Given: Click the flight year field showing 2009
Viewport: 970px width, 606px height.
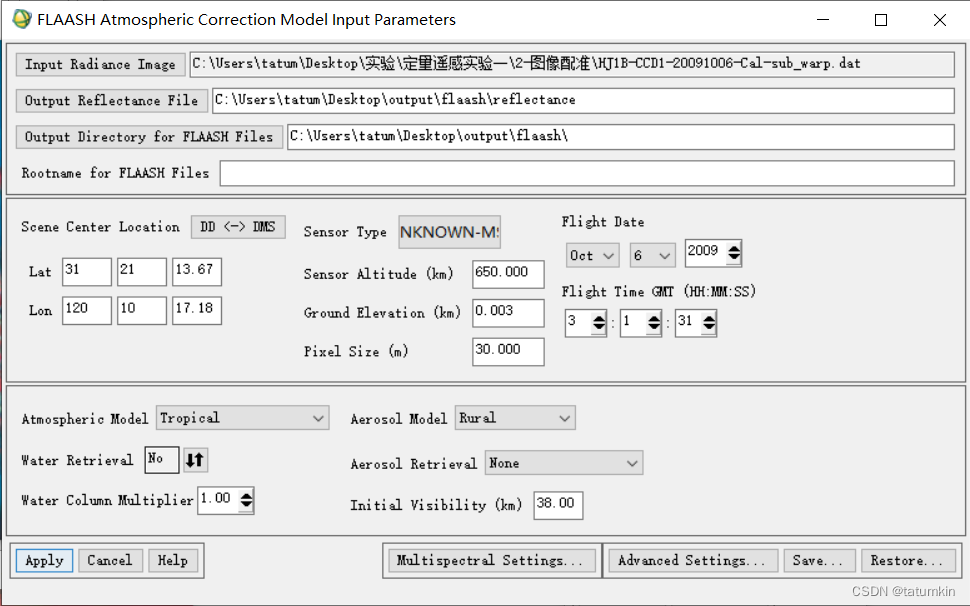Looking at the screenshot, I should point(706,253).
